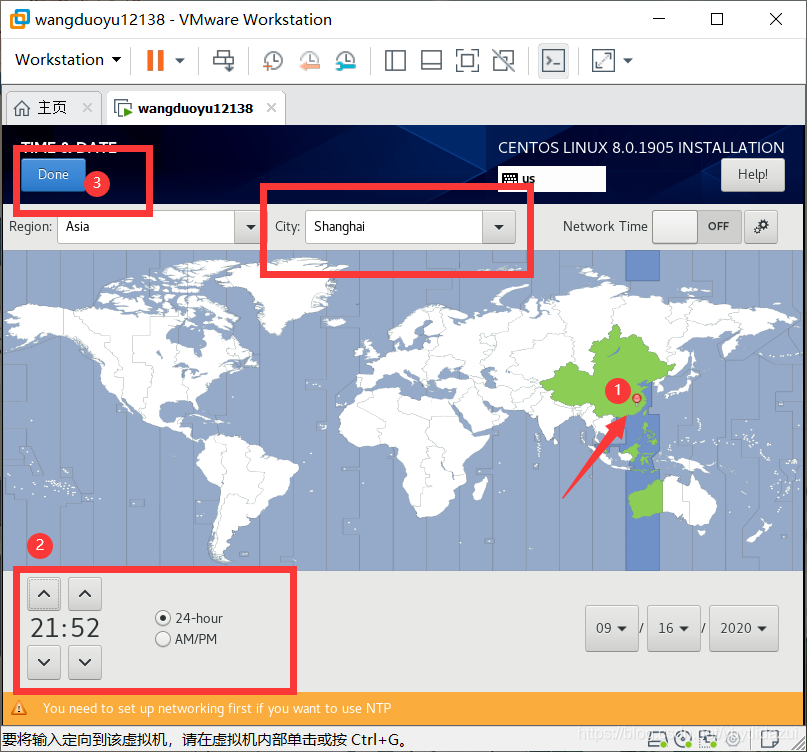This screenshot has width=807, height=752.
Task: Click the Shanghai location pin on map
Action: click(637, 399)
